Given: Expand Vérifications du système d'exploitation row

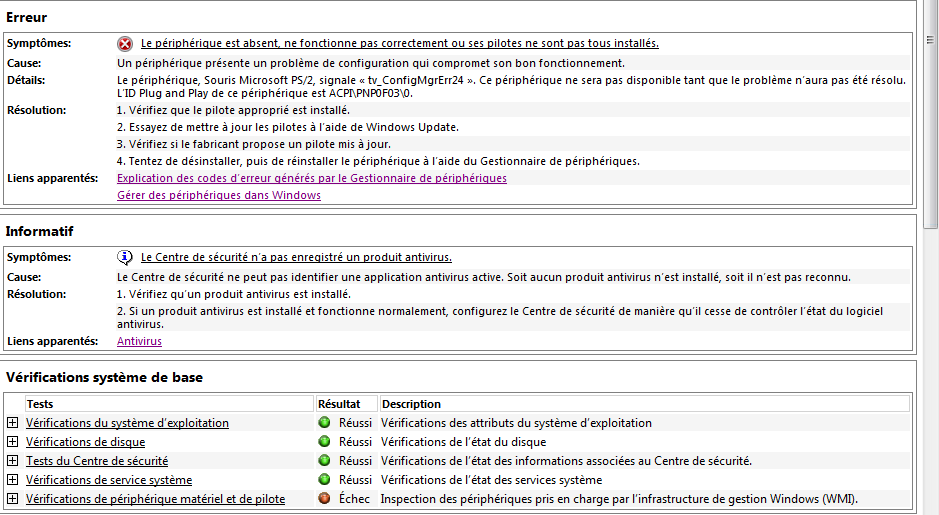Looking at the screenshot, I should click(13, 422).
